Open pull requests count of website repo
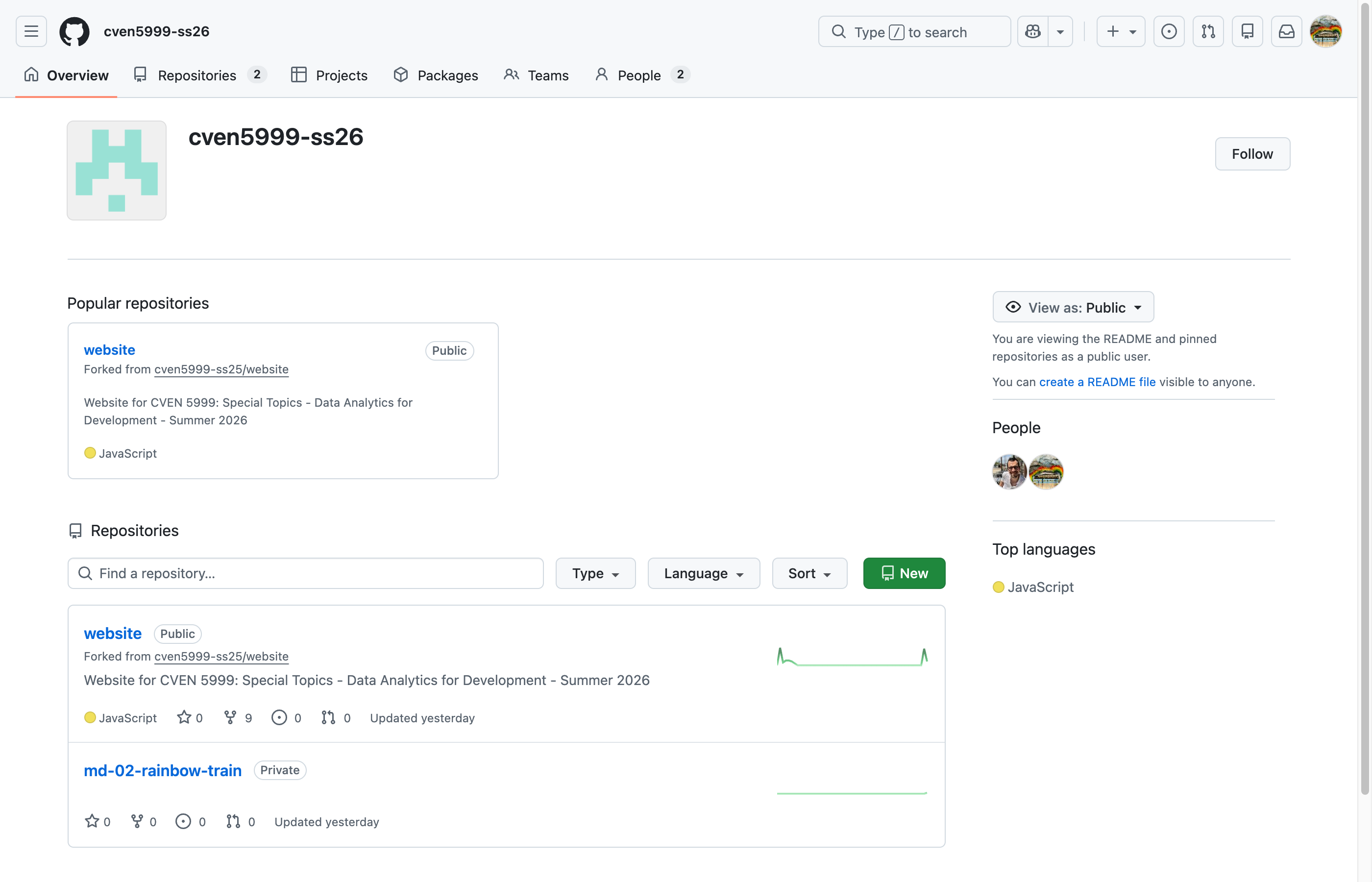1372x882 pixels. (x=336, y=718)
